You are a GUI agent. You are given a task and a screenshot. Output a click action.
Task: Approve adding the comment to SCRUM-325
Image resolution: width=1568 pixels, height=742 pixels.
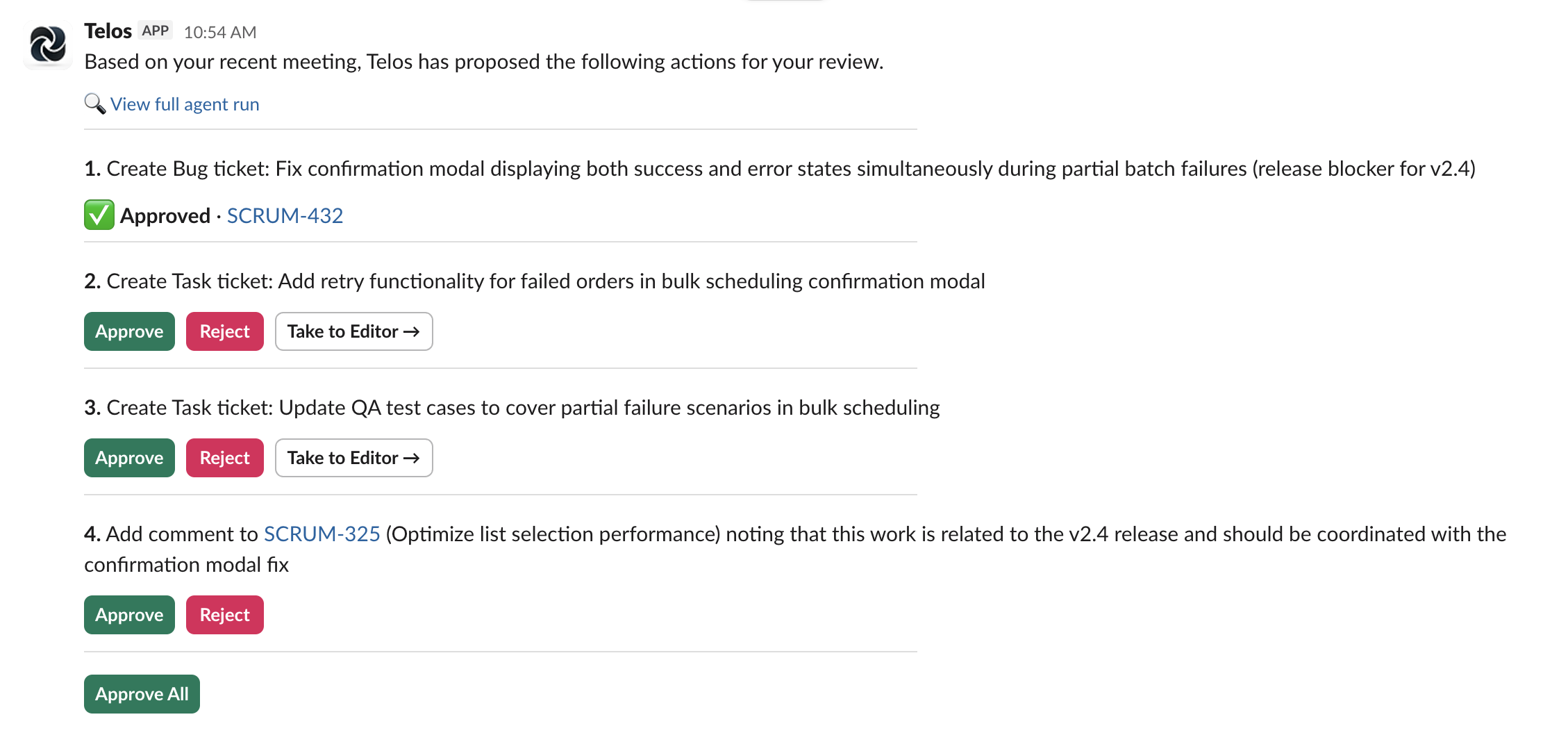(129, 615)
